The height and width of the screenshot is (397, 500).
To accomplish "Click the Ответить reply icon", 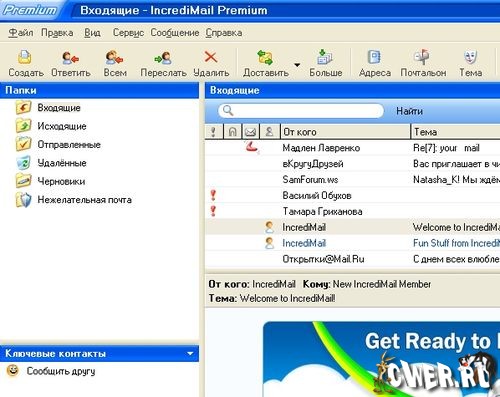I will [x=70, y=57].
